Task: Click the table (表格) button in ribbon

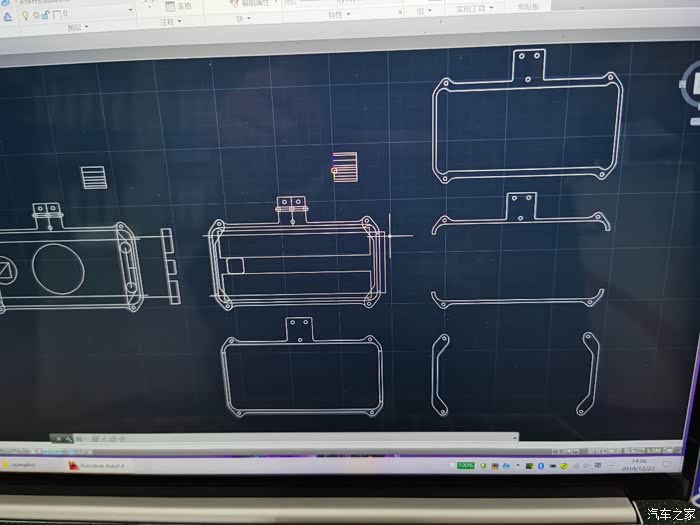Action: (x=180, y=5)
